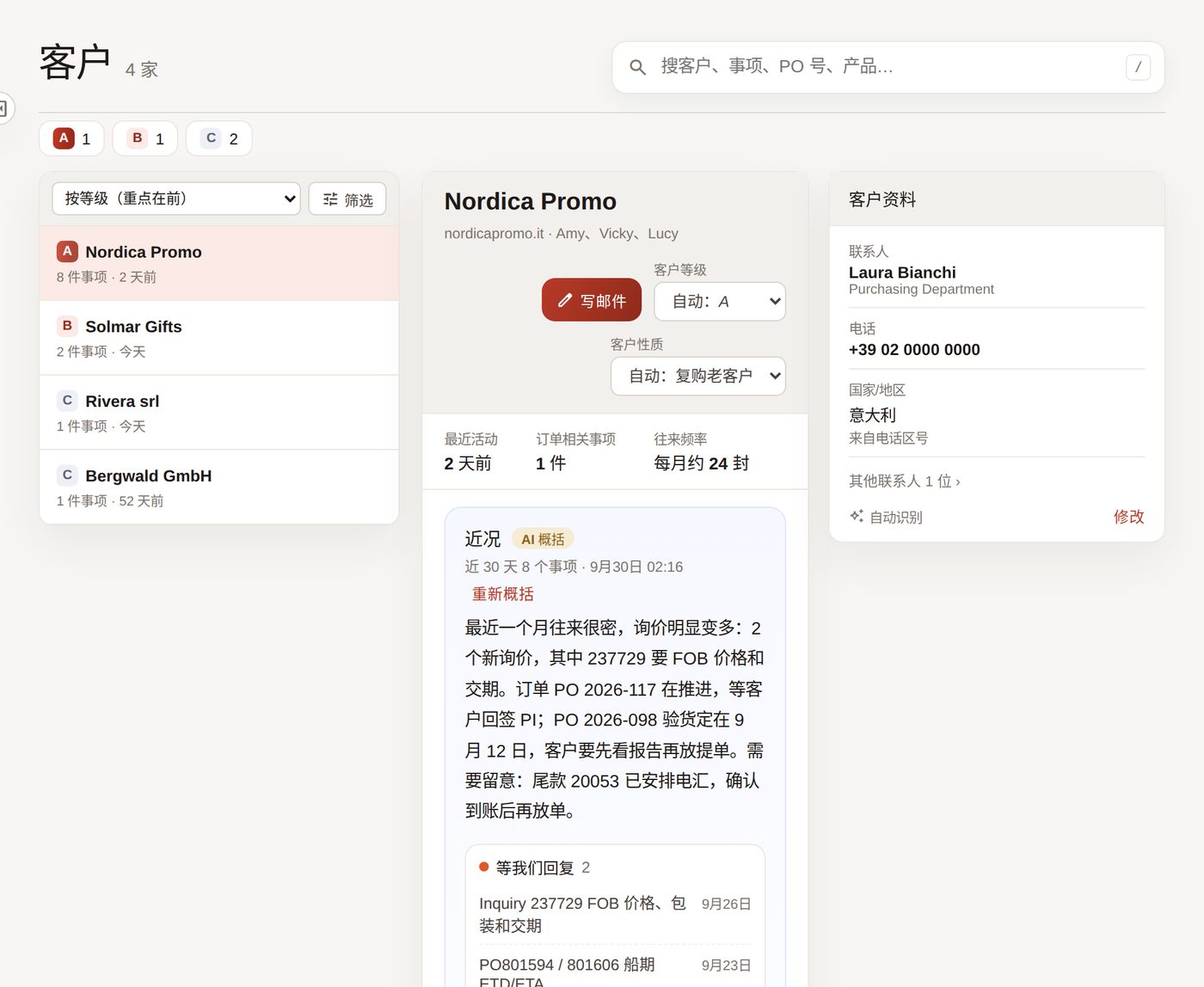Filter customers by grade A chip

[71, 138]
